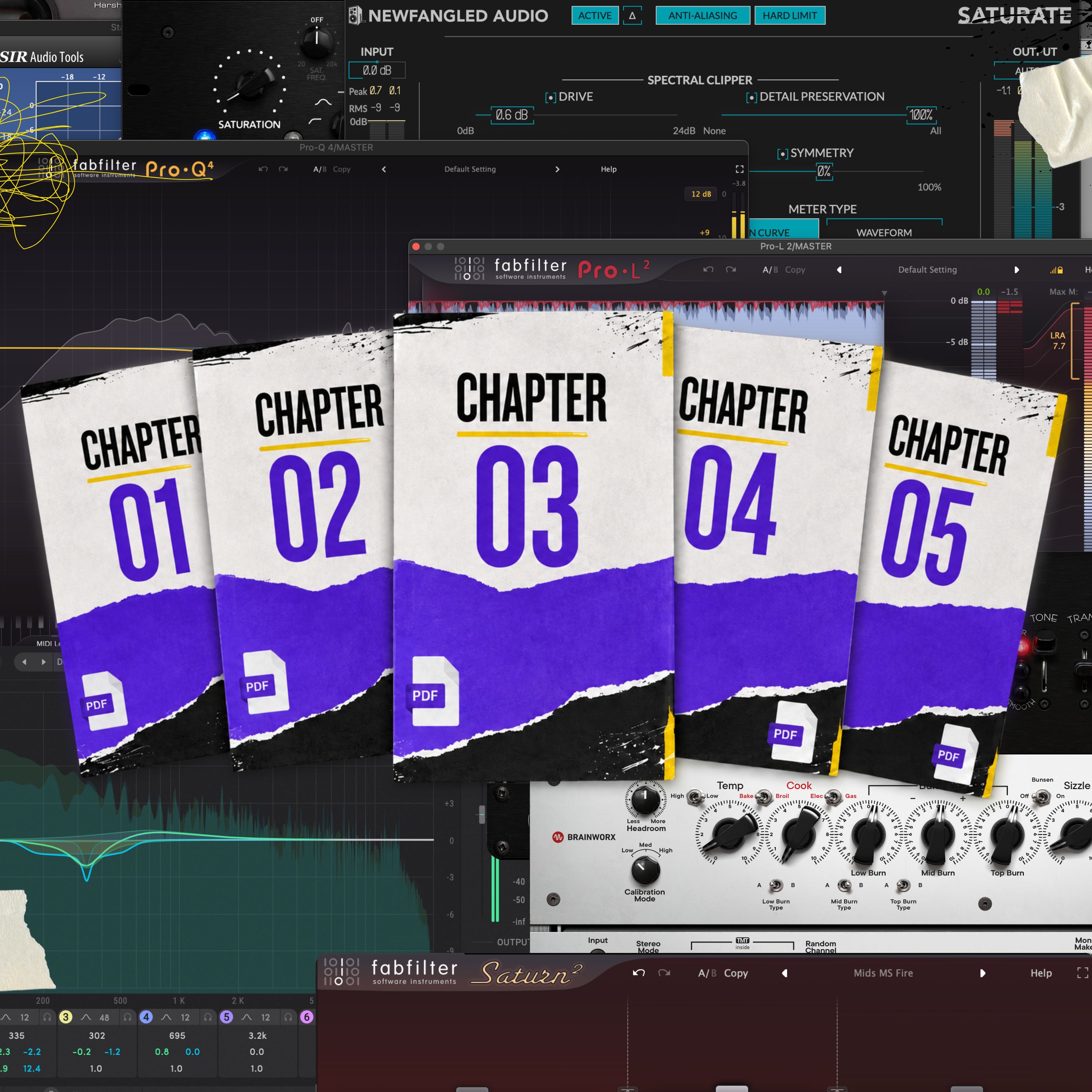Go to previous preset in Saturn 2
The image size is (1092, 1092).
[x=784, y=973]
